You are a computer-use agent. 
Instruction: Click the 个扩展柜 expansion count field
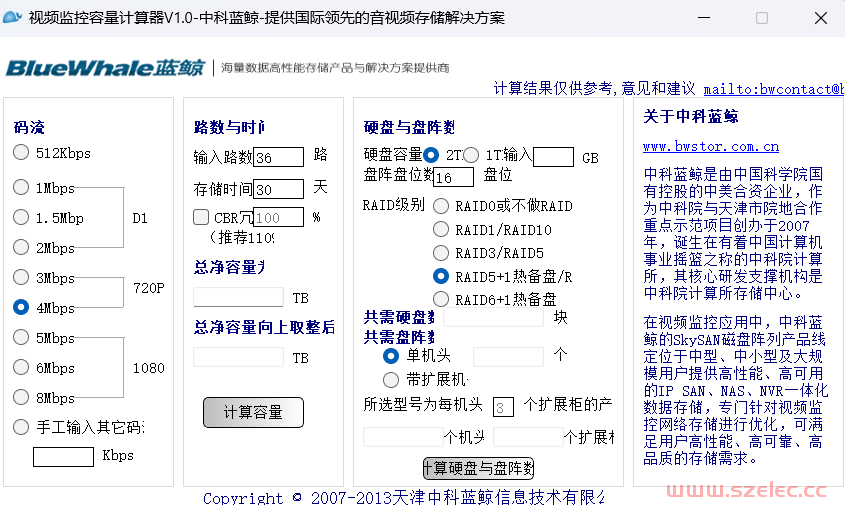click(528, 437)
